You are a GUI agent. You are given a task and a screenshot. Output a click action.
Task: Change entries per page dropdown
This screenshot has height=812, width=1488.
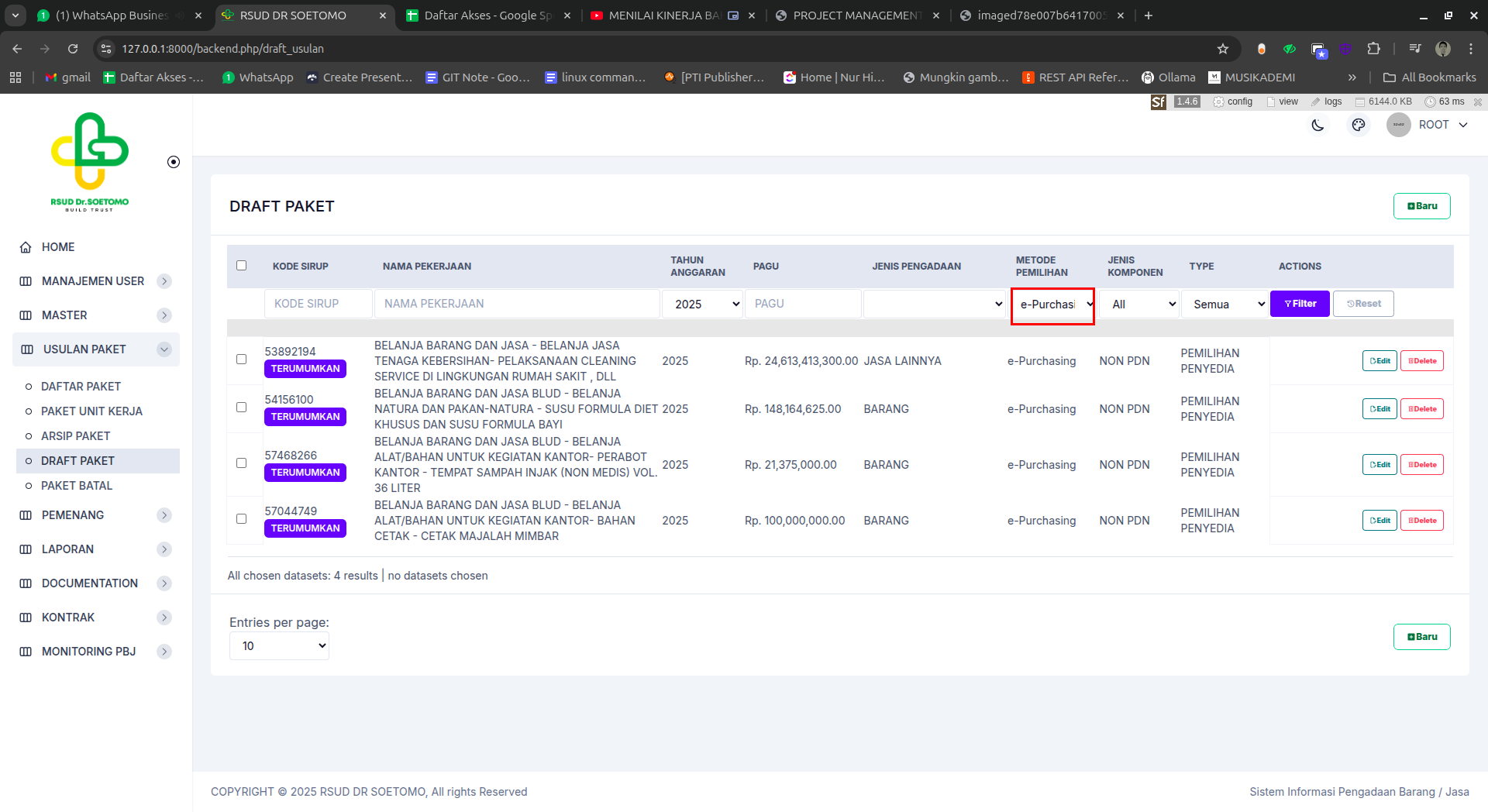pos(279,646)
